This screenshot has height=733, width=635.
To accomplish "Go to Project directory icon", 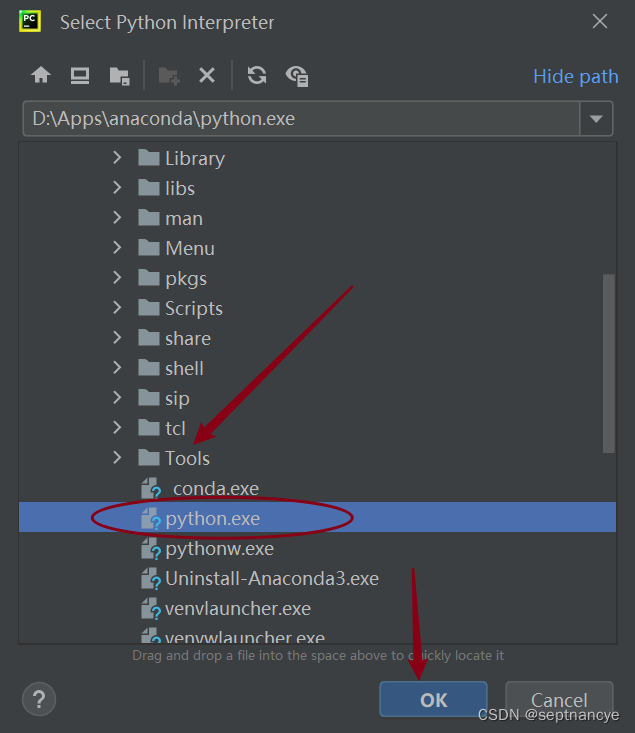I will coord(120,76).
